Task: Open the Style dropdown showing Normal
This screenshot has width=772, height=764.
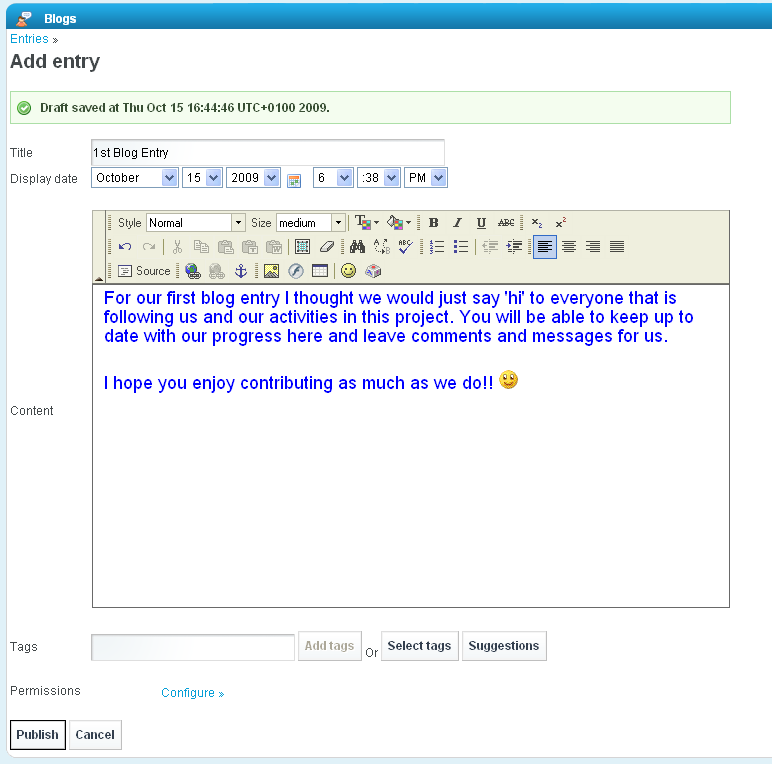Action: pos(195,223)
